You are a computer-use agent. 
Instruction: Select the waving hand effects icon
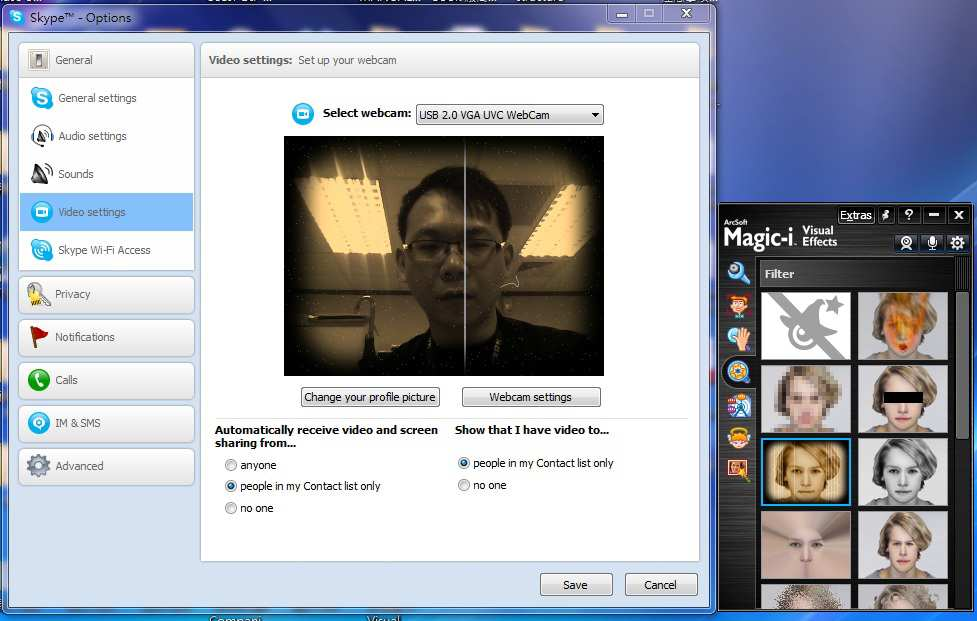coord(739,339)
